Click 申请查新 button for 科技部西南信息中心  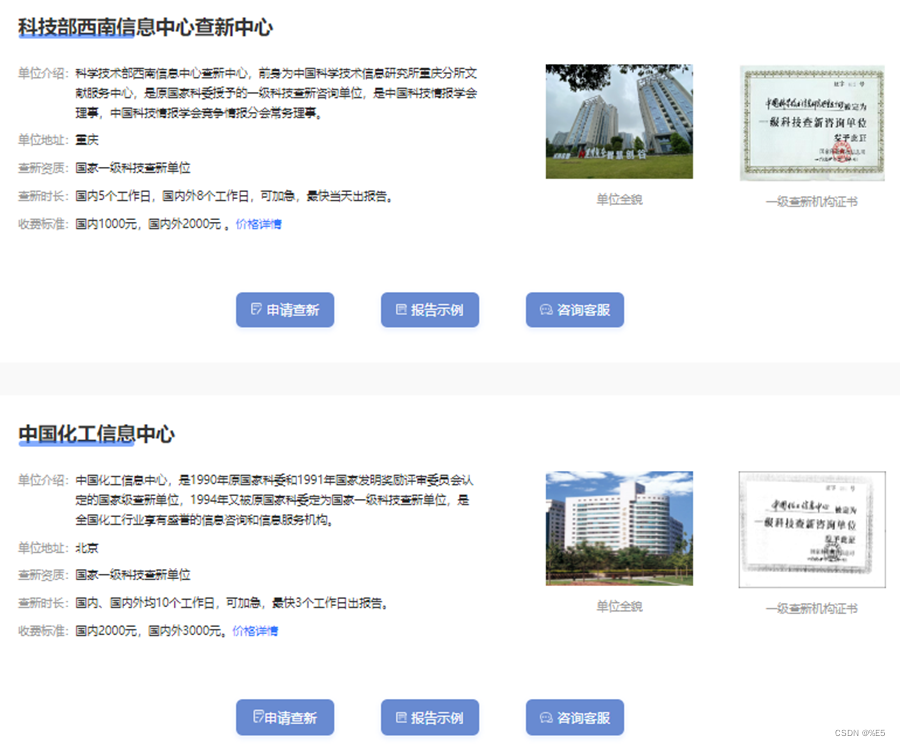click(x=285, y=310)
